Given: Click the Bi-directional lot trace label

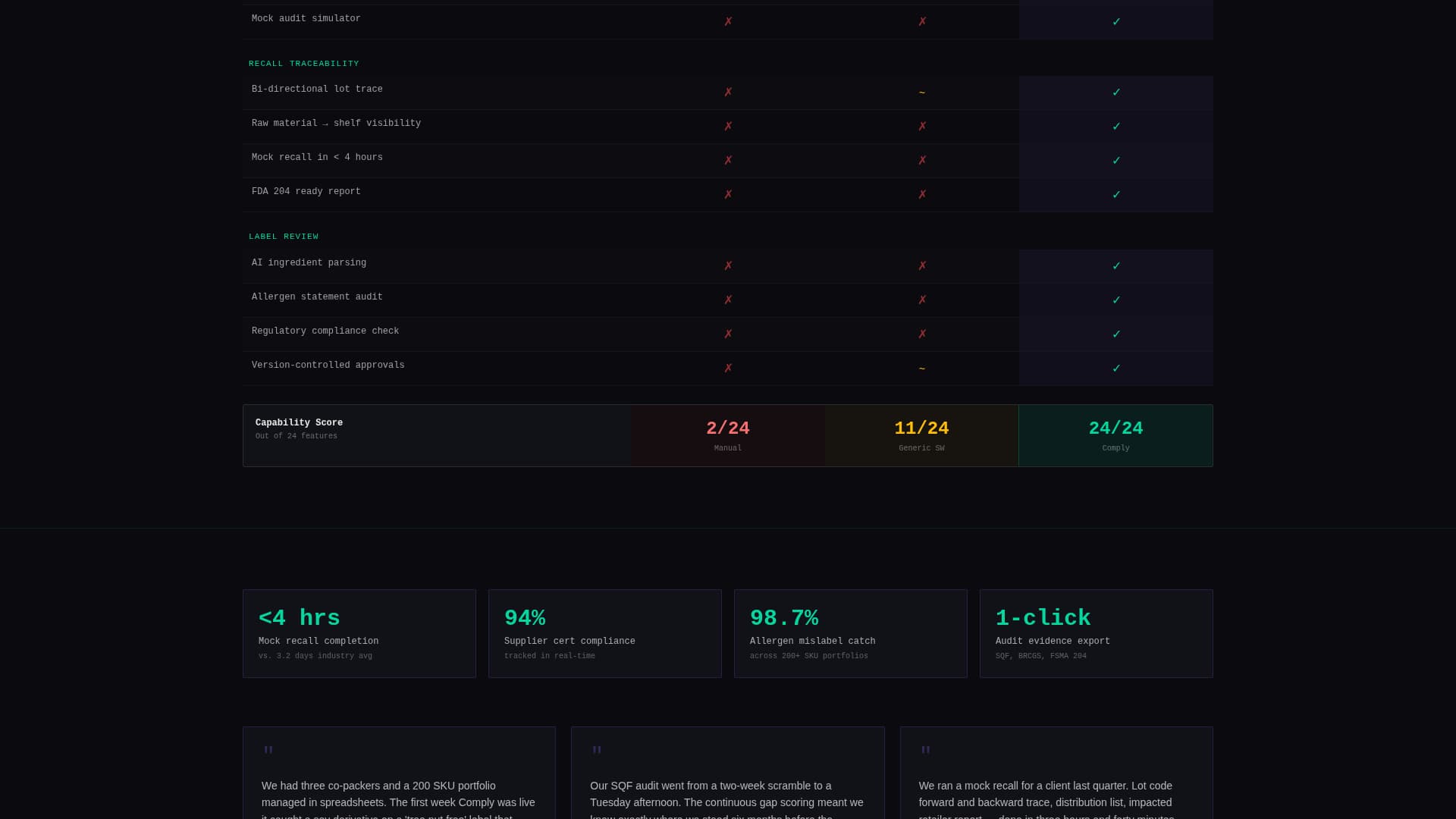Looking at the screenshot, I should click(317, 89).
